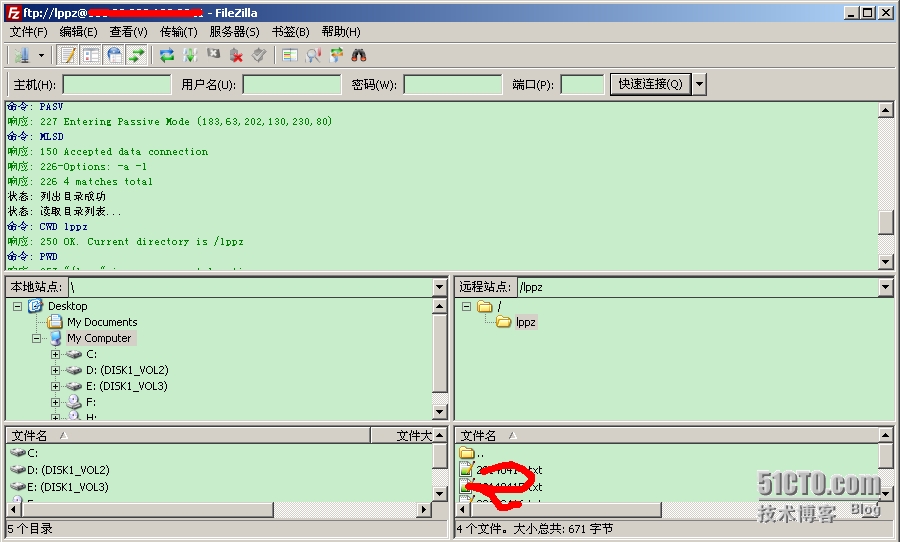Select My Documents in the local tree
The width and height of the screenshot is (900, 542).
pos(102,322)
